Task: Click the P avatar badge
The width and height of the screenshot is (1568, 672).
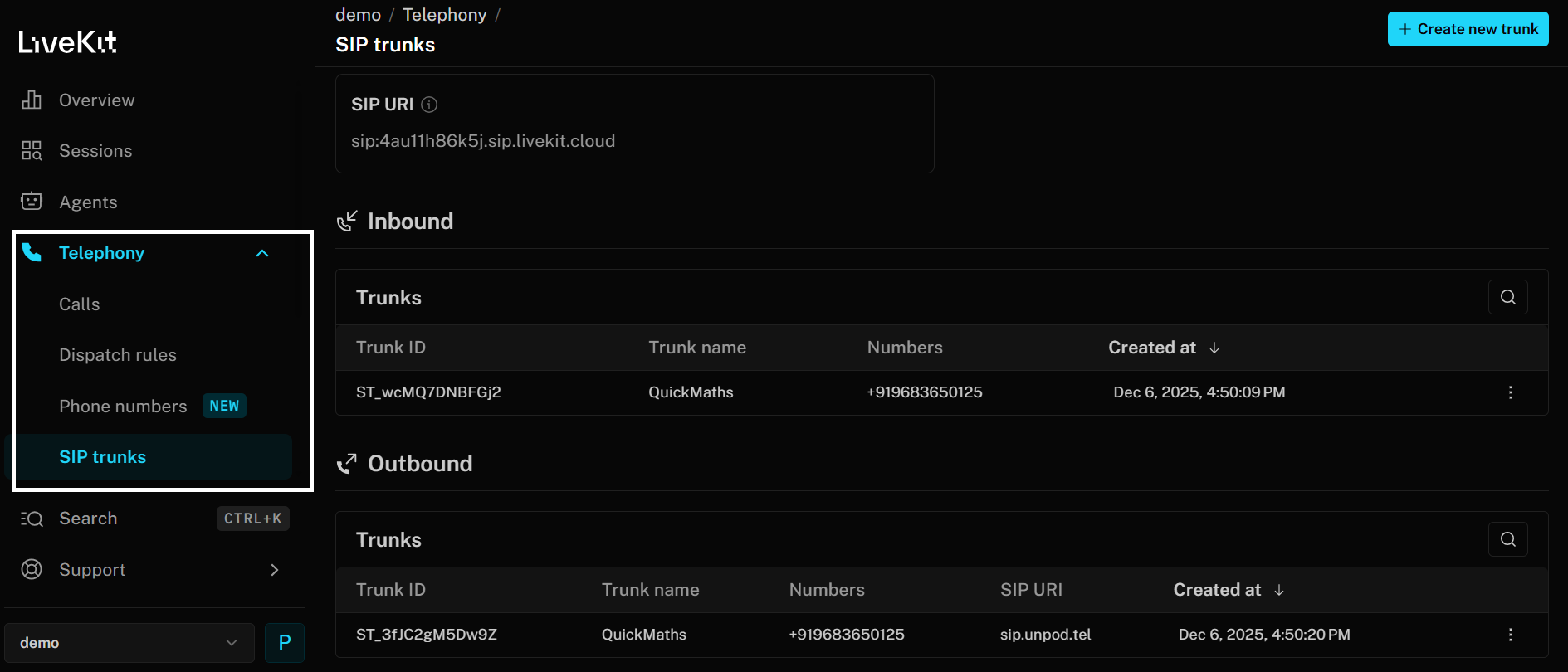Action: pos(285,642)
